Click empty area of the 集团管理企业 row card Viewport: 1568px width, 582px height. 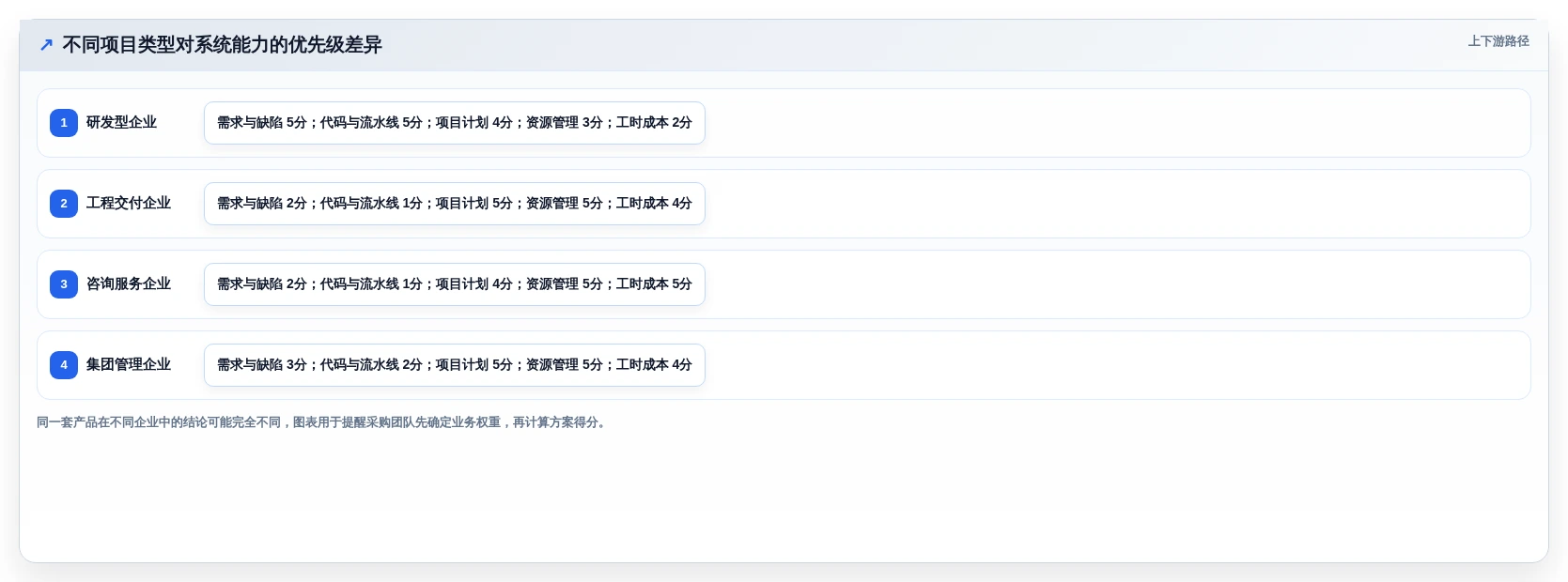1118,365
